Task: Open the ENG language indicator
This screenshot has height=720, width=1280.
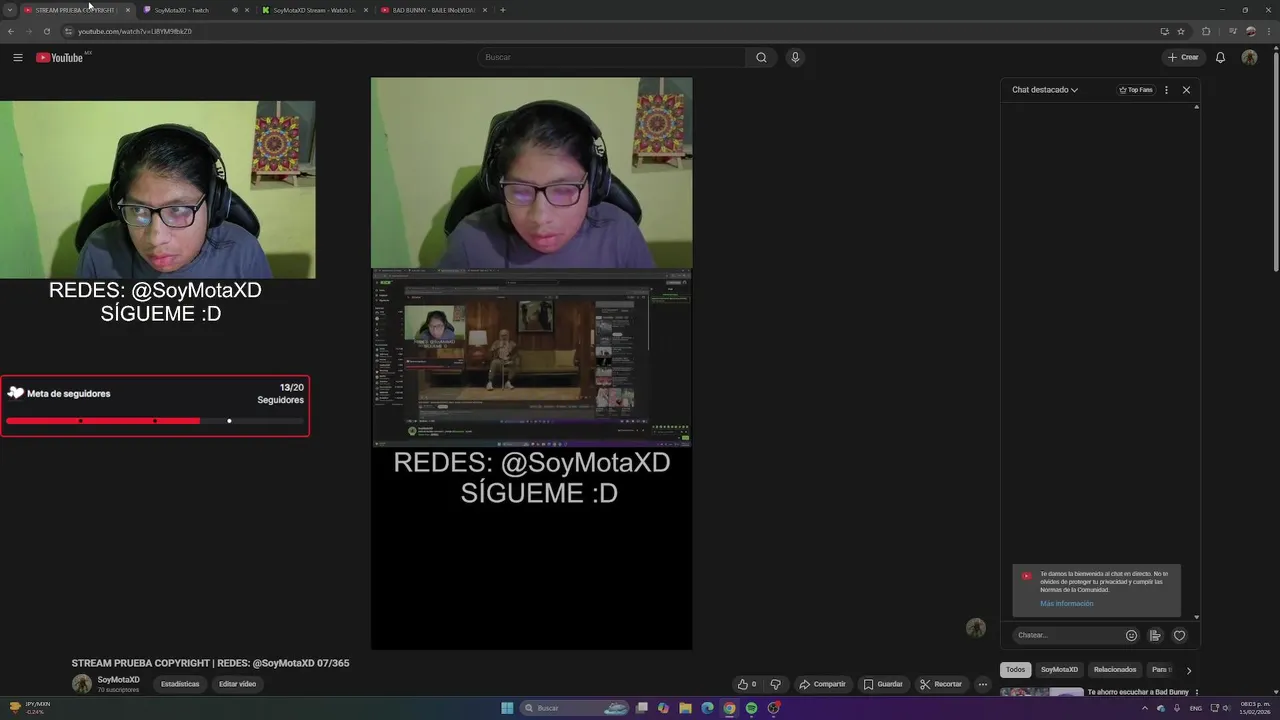Action: tap(1196, 708)
